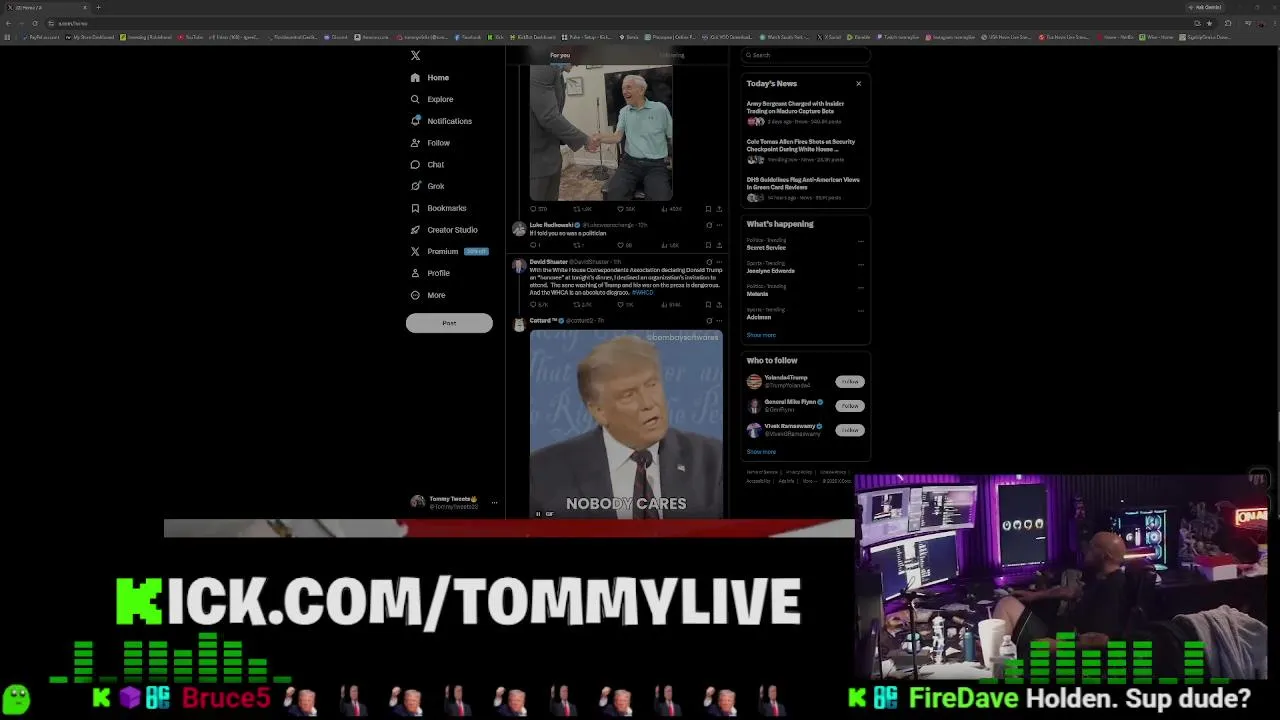The width and height of the screenshot is (1280, 720).
Task: Show more under Who to follow
Action: point(761,452)
